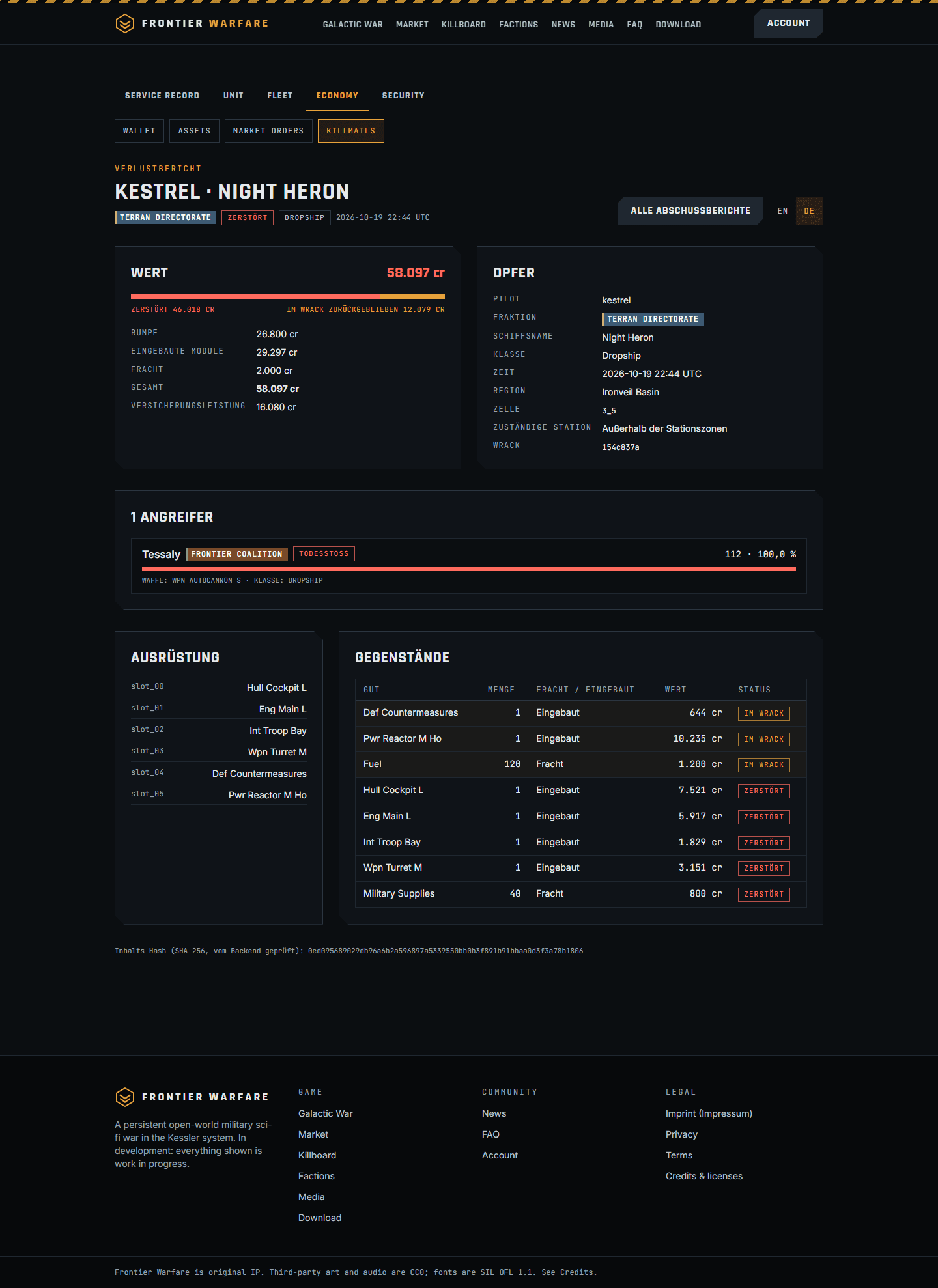Click slot_03 Wpn Turret M in Ausrüstung

tap(219, 752)
